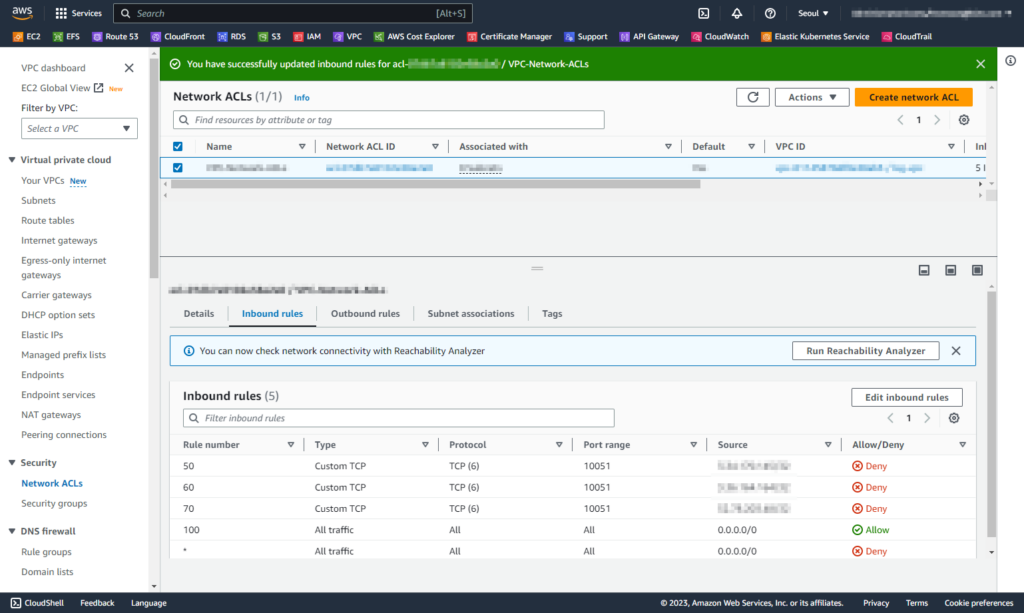Open the Tags tab

[552, 314]
